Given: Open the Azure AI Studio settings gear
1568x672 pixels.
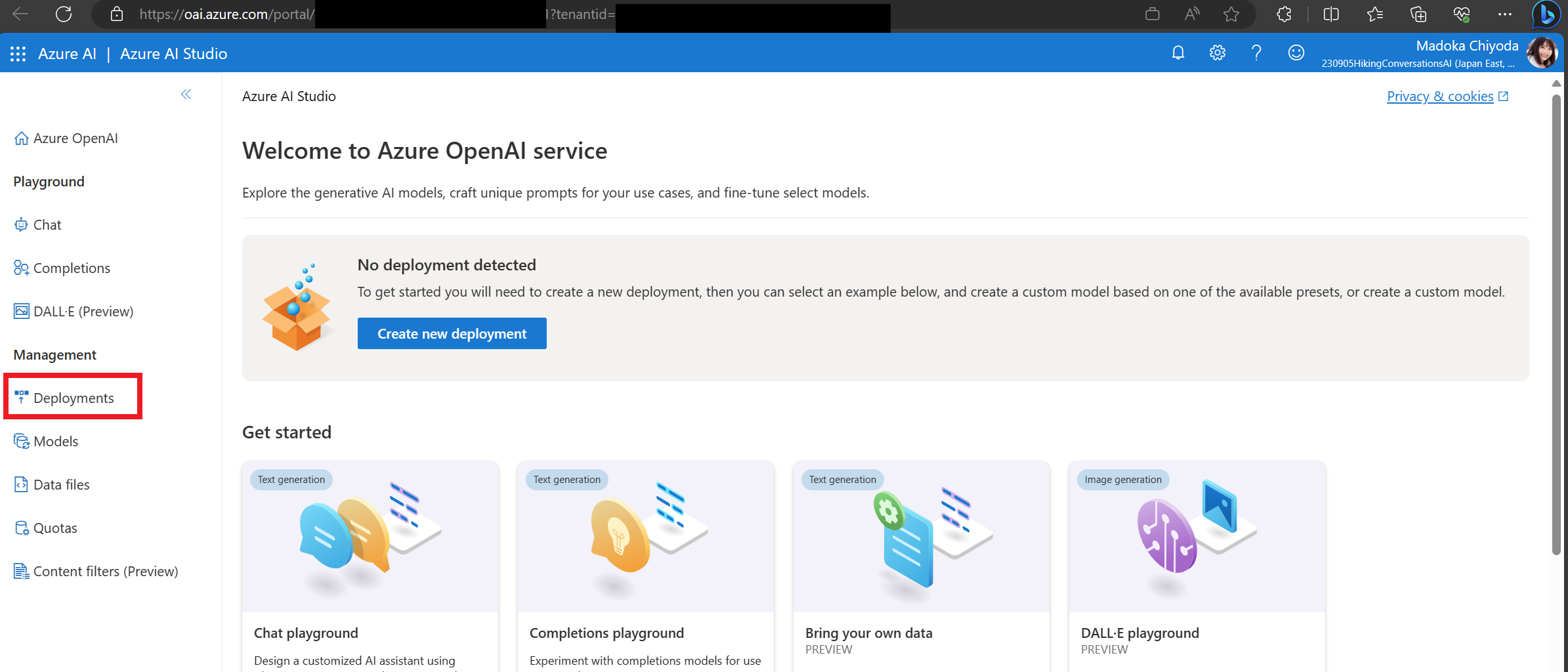Looking at the screenshot, I should point(1218,52).
